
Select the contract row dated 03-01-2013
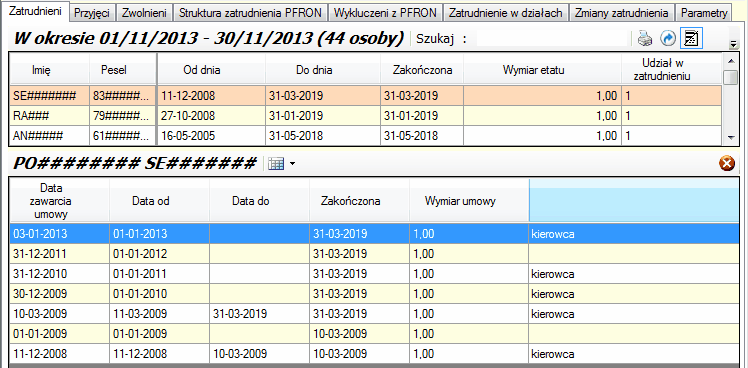pyautogui.click(x=374, y=234)
